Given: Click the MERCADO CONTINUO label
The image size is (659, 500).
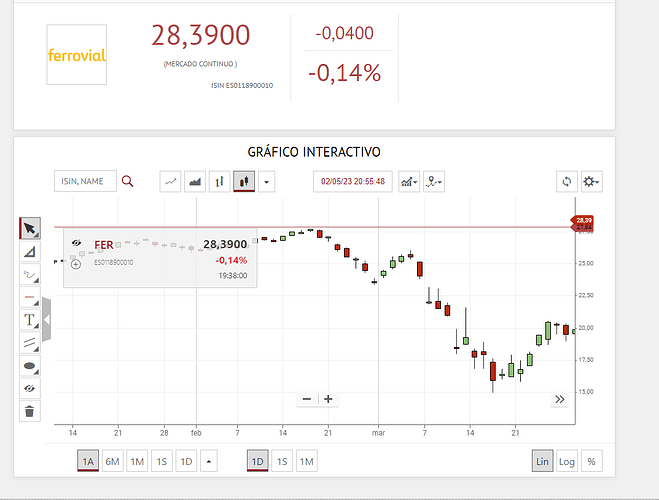Looking at the screenshot, I should 200,64.
